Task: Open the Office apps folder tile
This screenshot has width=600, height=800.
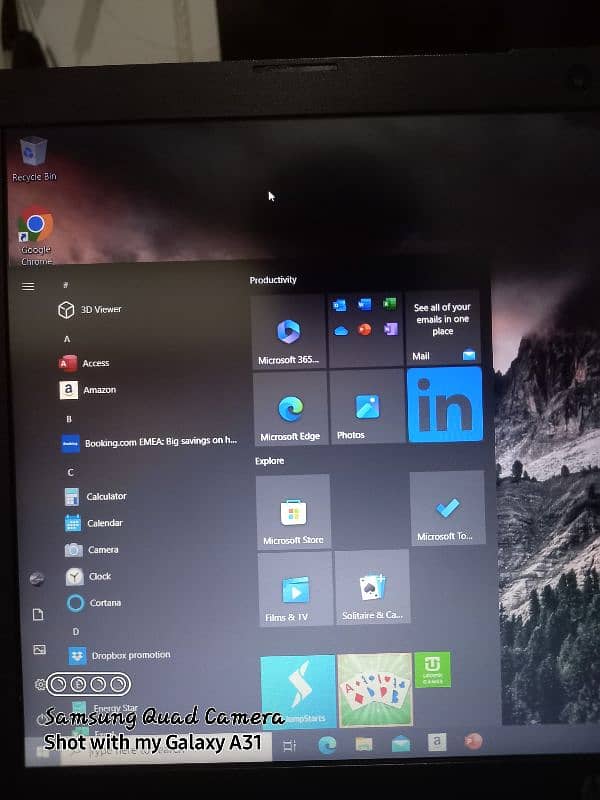Action: pos(365,330)
